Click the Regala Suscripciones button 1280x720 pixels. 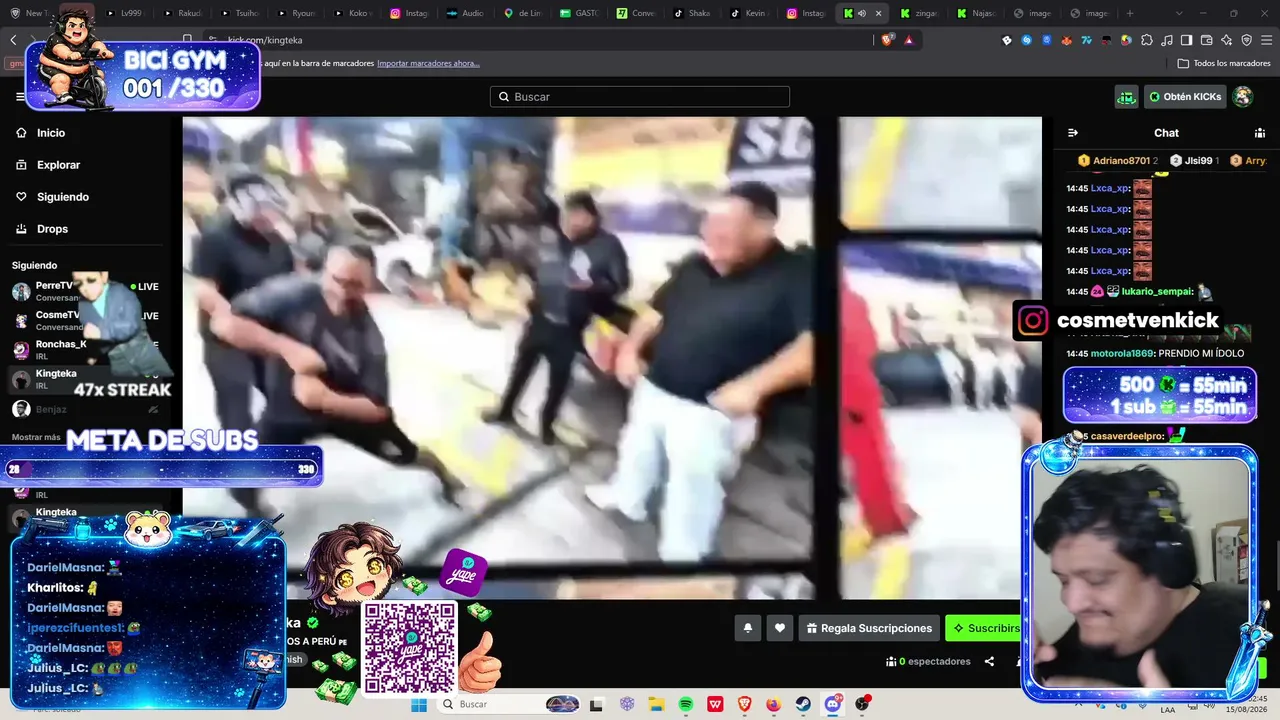[x=868, y=628]
